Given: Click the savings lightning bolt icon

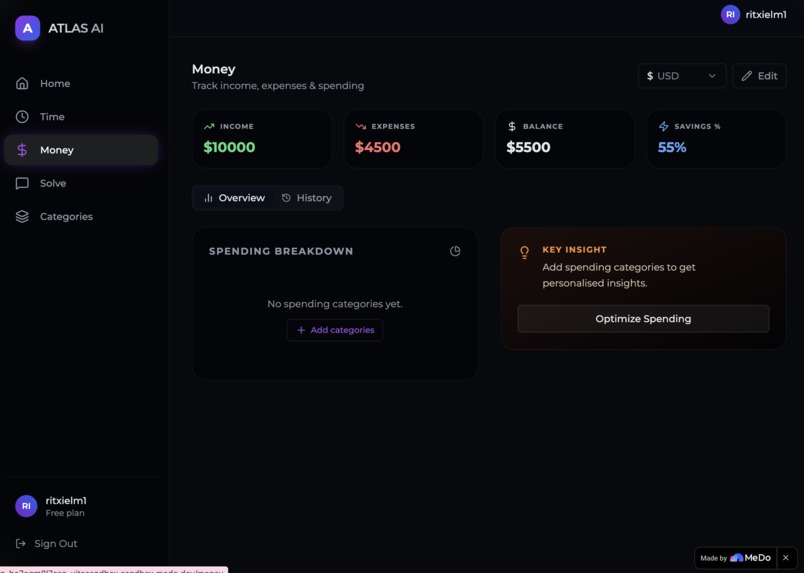Looking at the screenshot, I should pos(664,126).
